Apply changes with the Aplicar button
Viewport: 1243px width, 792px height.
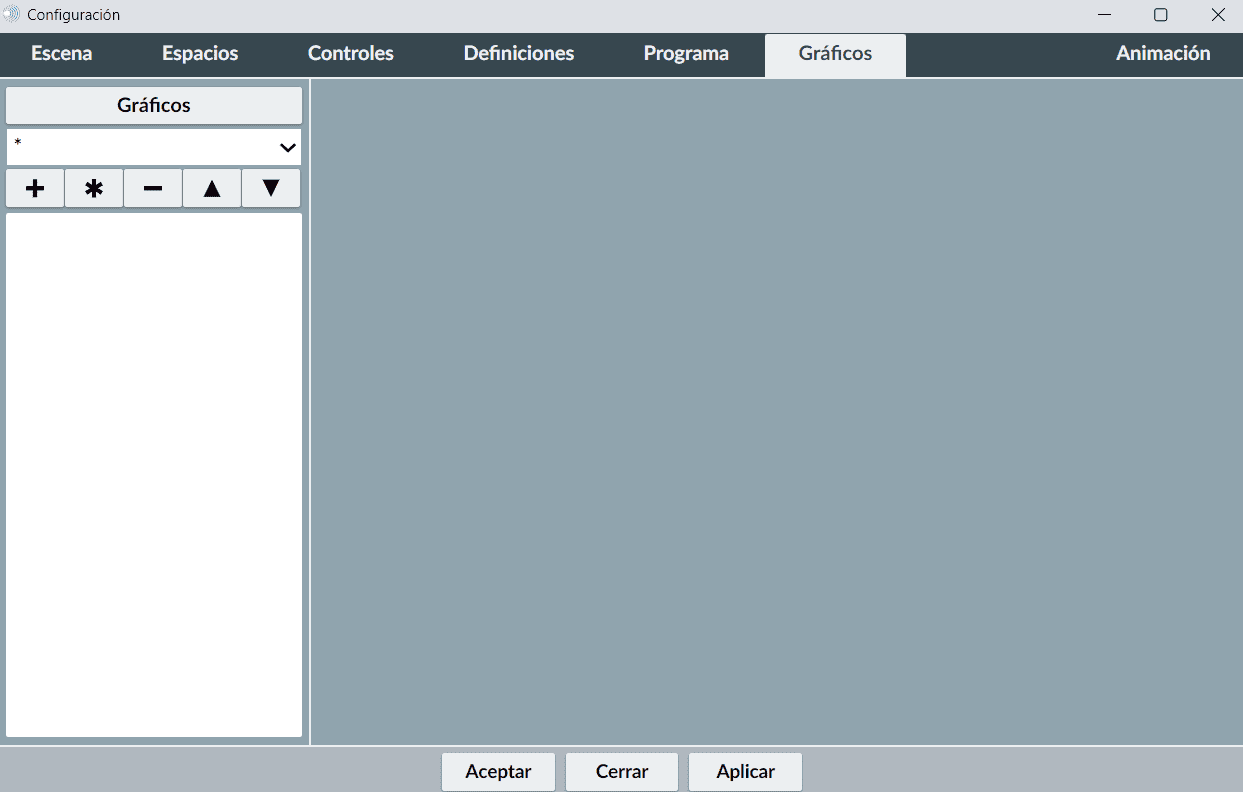(x=745, y=772)
